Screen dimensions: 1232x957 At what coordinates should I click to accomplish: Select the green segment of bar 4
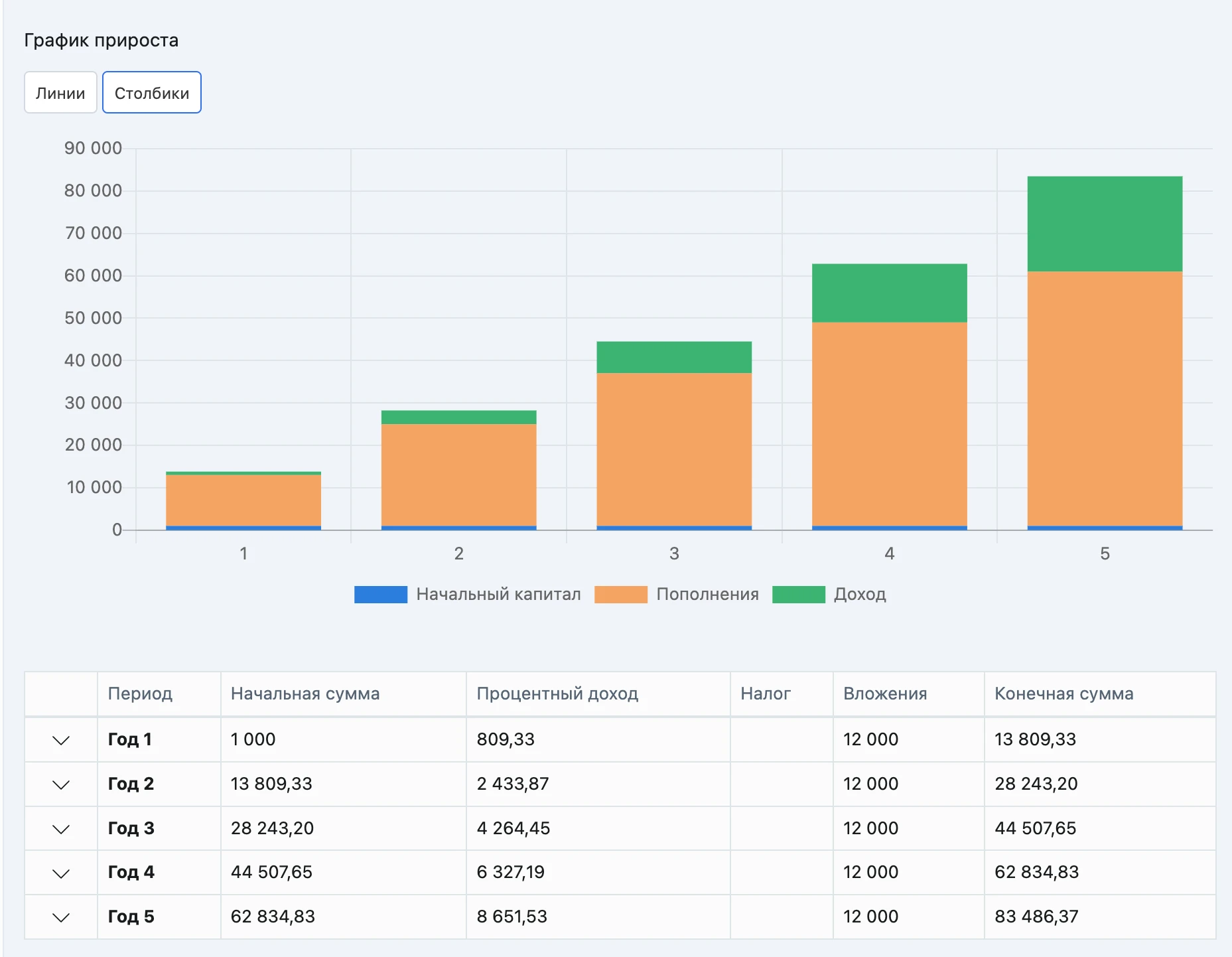tap(890, 293)
